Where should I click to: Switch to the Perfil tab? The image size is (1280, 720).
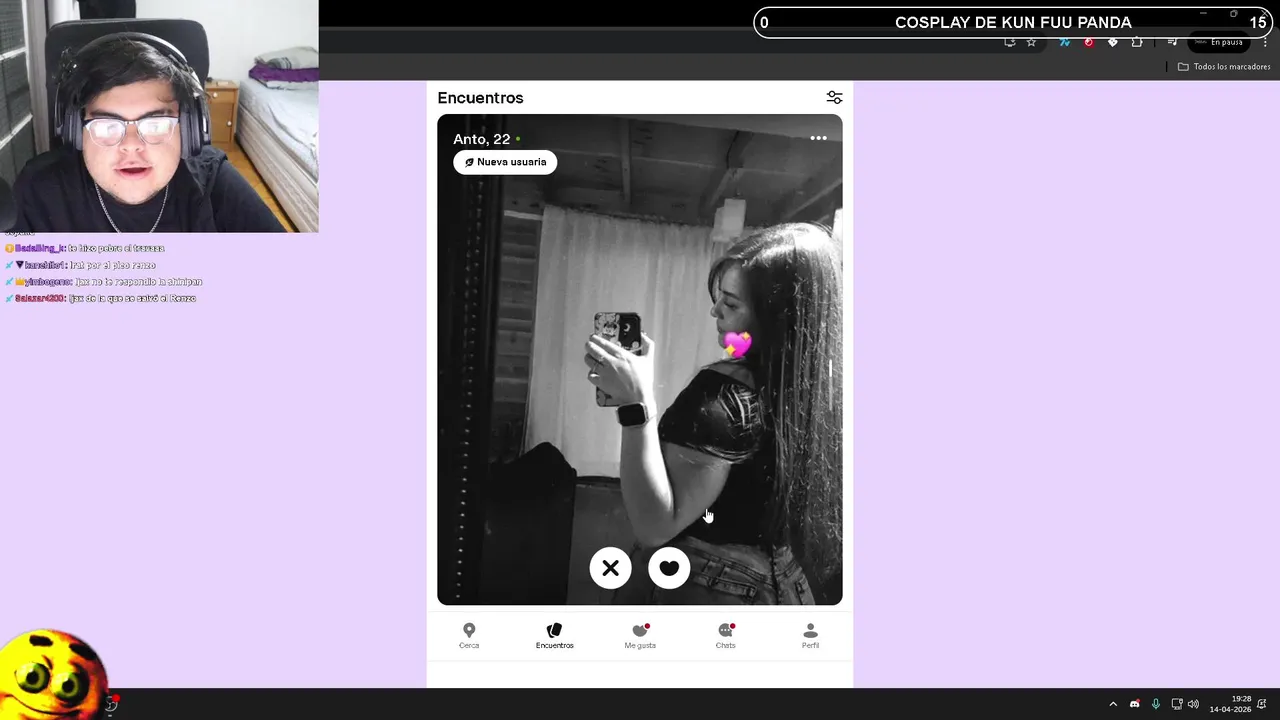(x=810, y=636)
